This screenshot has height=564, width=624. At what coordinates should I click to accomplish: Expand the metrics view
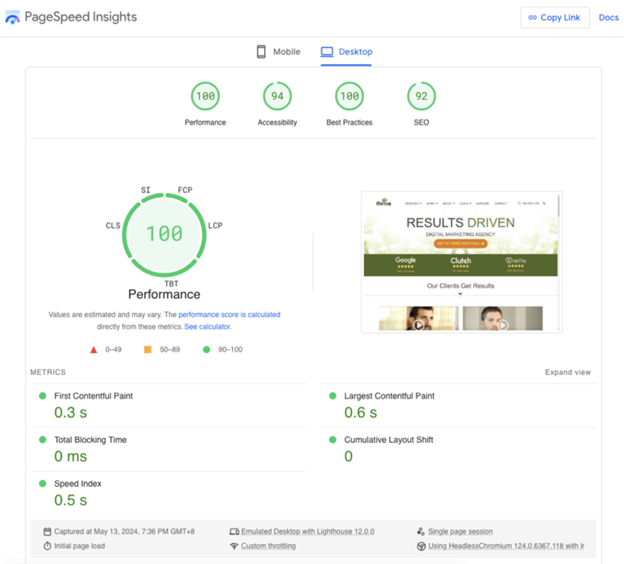pos(567,372)
